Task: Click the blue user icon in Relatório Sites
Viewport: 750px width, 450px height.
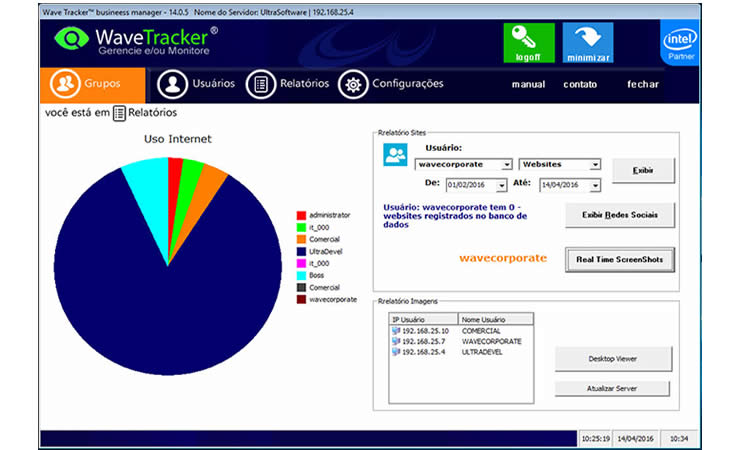Action: point(396,156)
